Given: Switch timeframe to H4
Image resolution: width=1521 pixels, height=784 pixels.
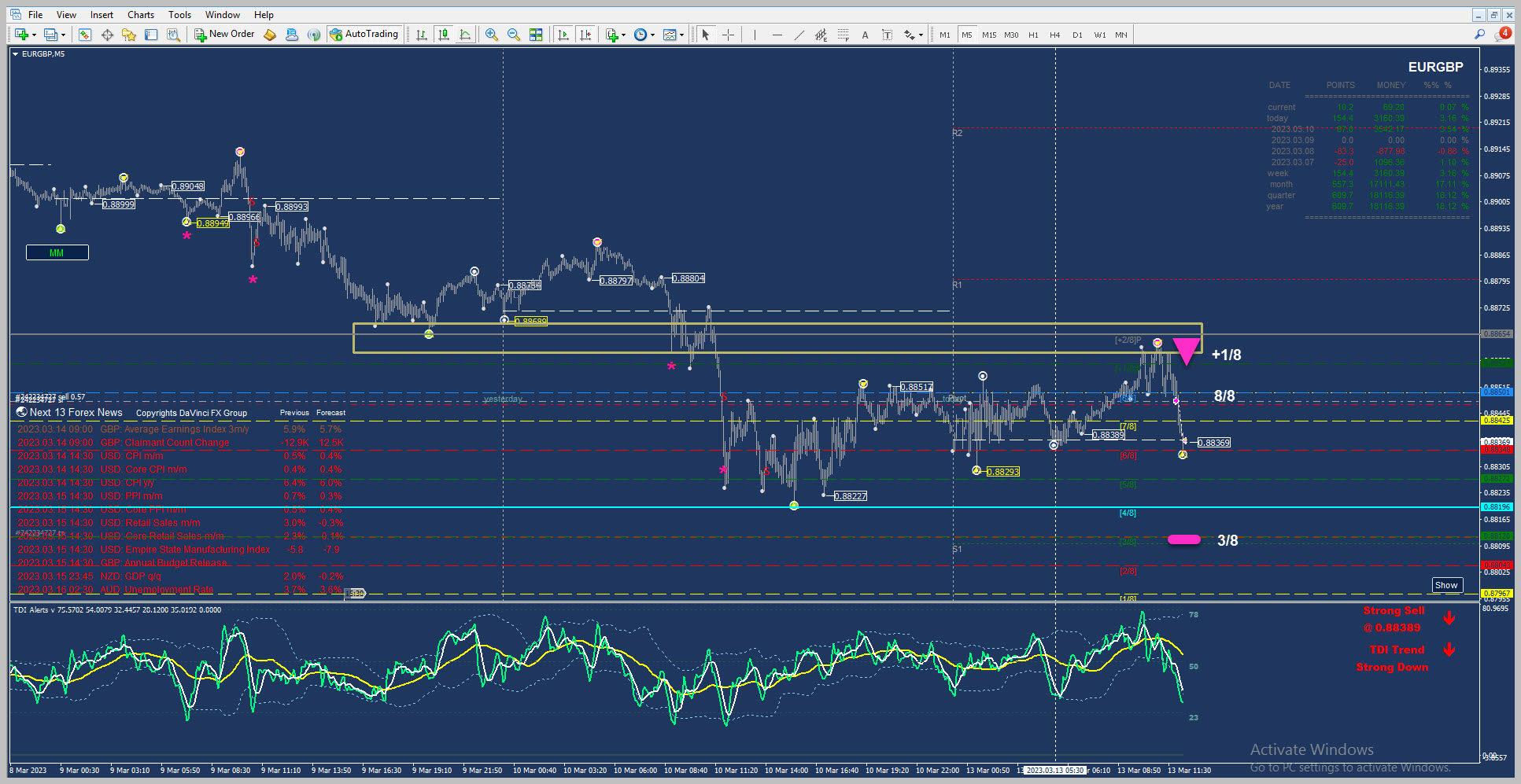Looking at the screenshot, I should click(x=1055, y=35).
